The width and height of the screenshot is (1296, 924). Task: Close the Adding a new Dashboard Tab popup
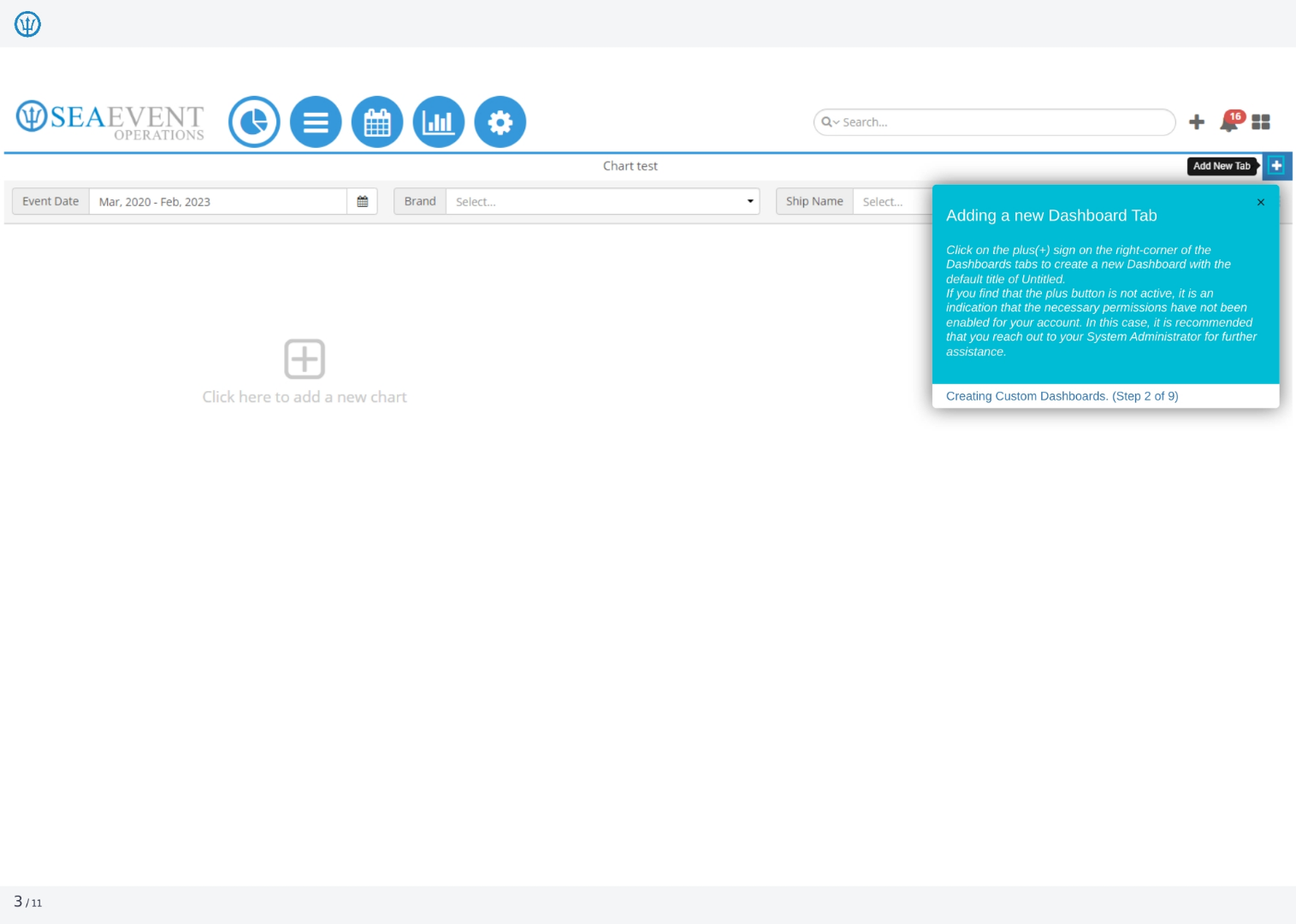pos(1261,203)
